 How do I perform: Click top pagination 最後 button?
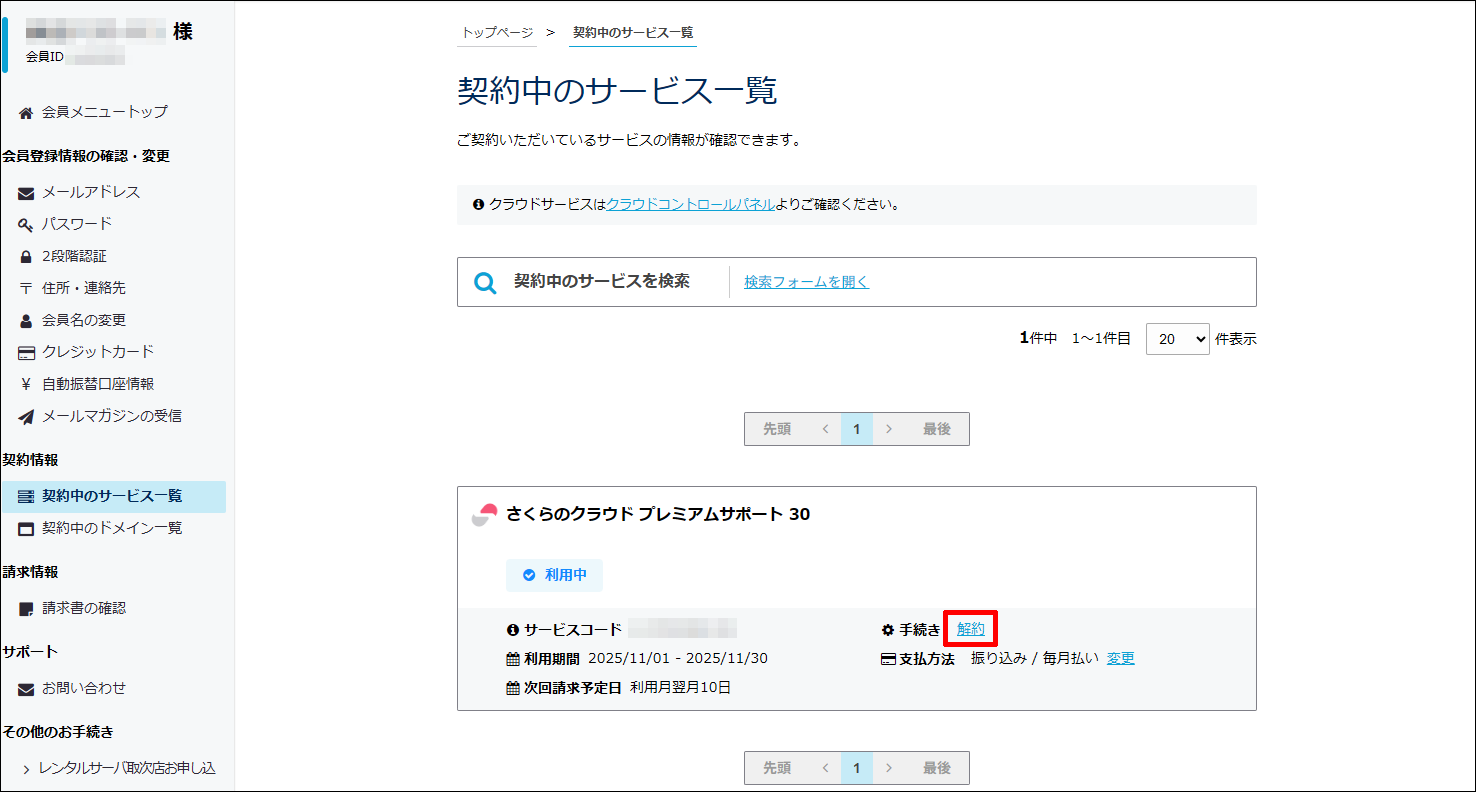[936, 429]
